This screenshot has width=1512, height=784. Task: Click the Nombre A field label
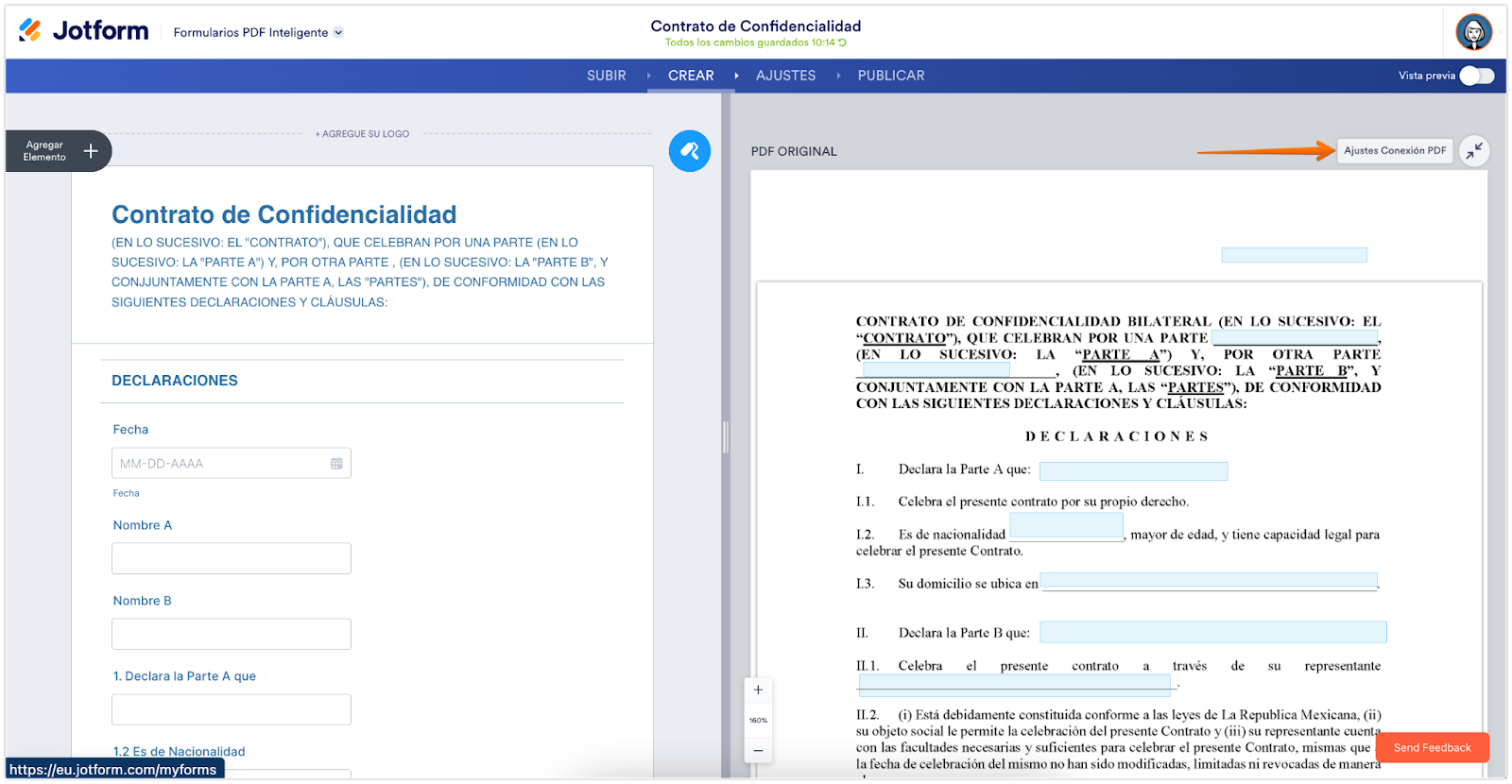pyautogui.click(x=143, y=525)
